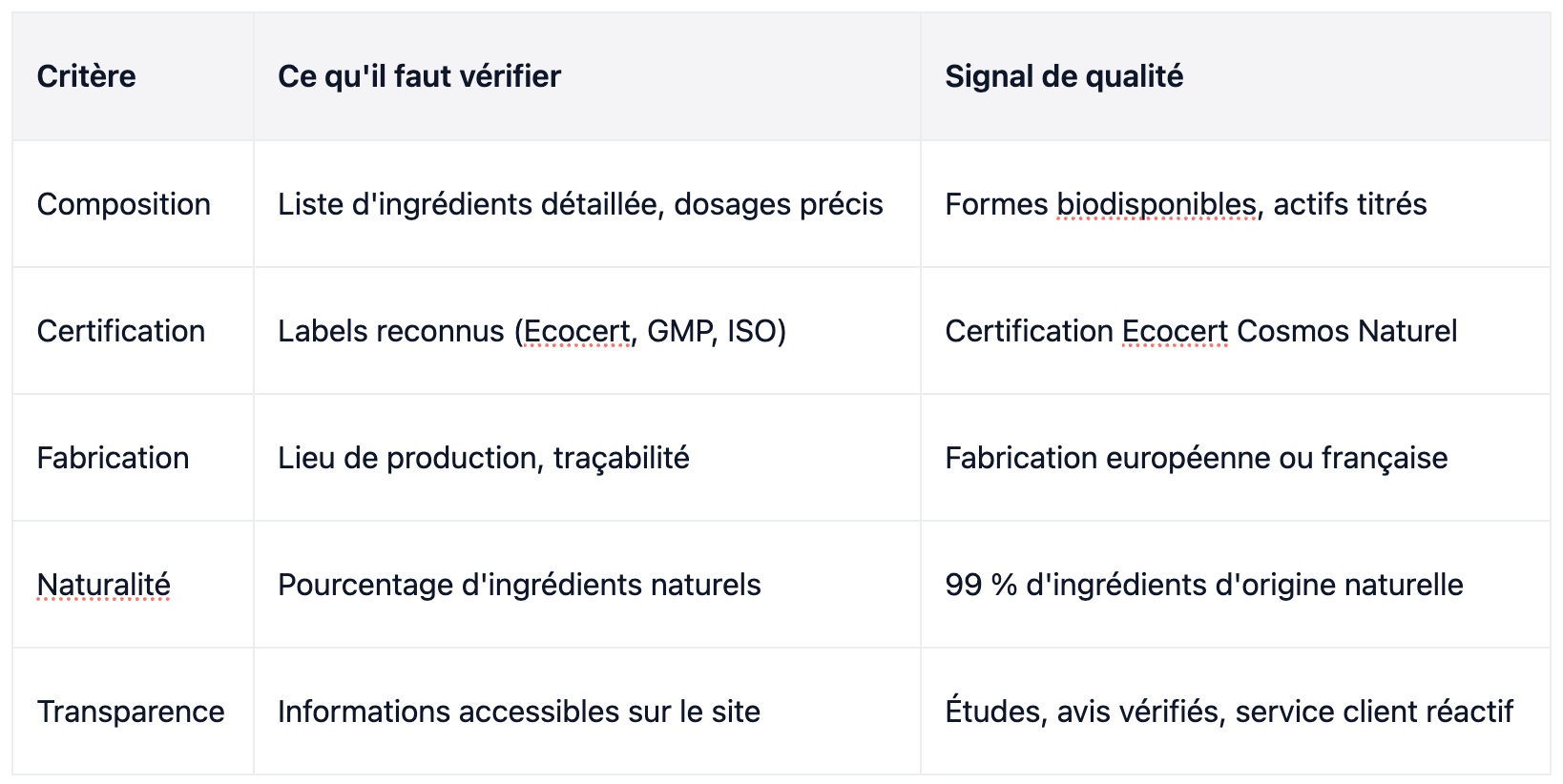Viewport: 1563px width, 784px height.
Task: Click the '99 % d'ingrédients d'origine naturelle' cell
Action: (x=1235, y=585)
